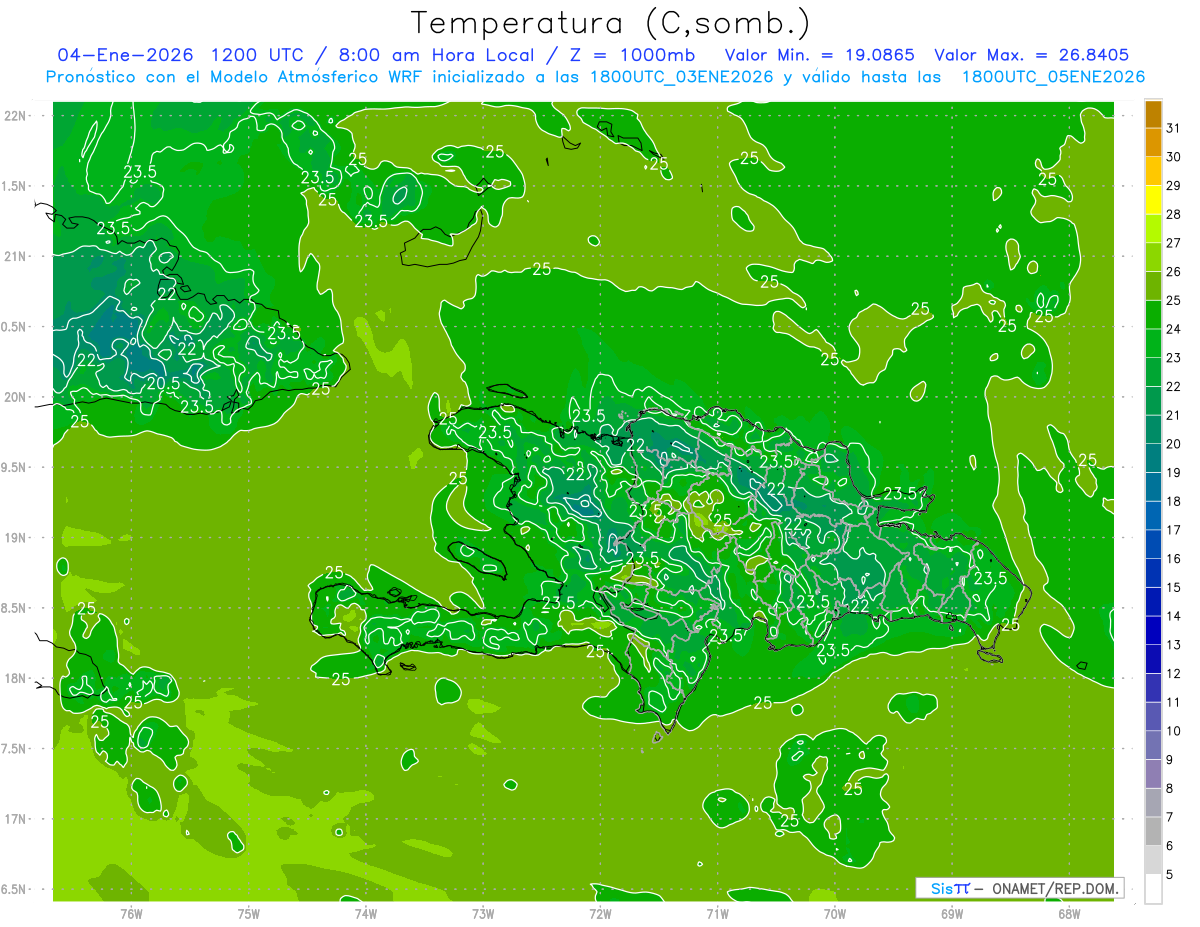This screenshot has height=927, width=1200.
Task: Click the "73W" longitude axis label
Action: pyautogui.click(x=483, y=914)
